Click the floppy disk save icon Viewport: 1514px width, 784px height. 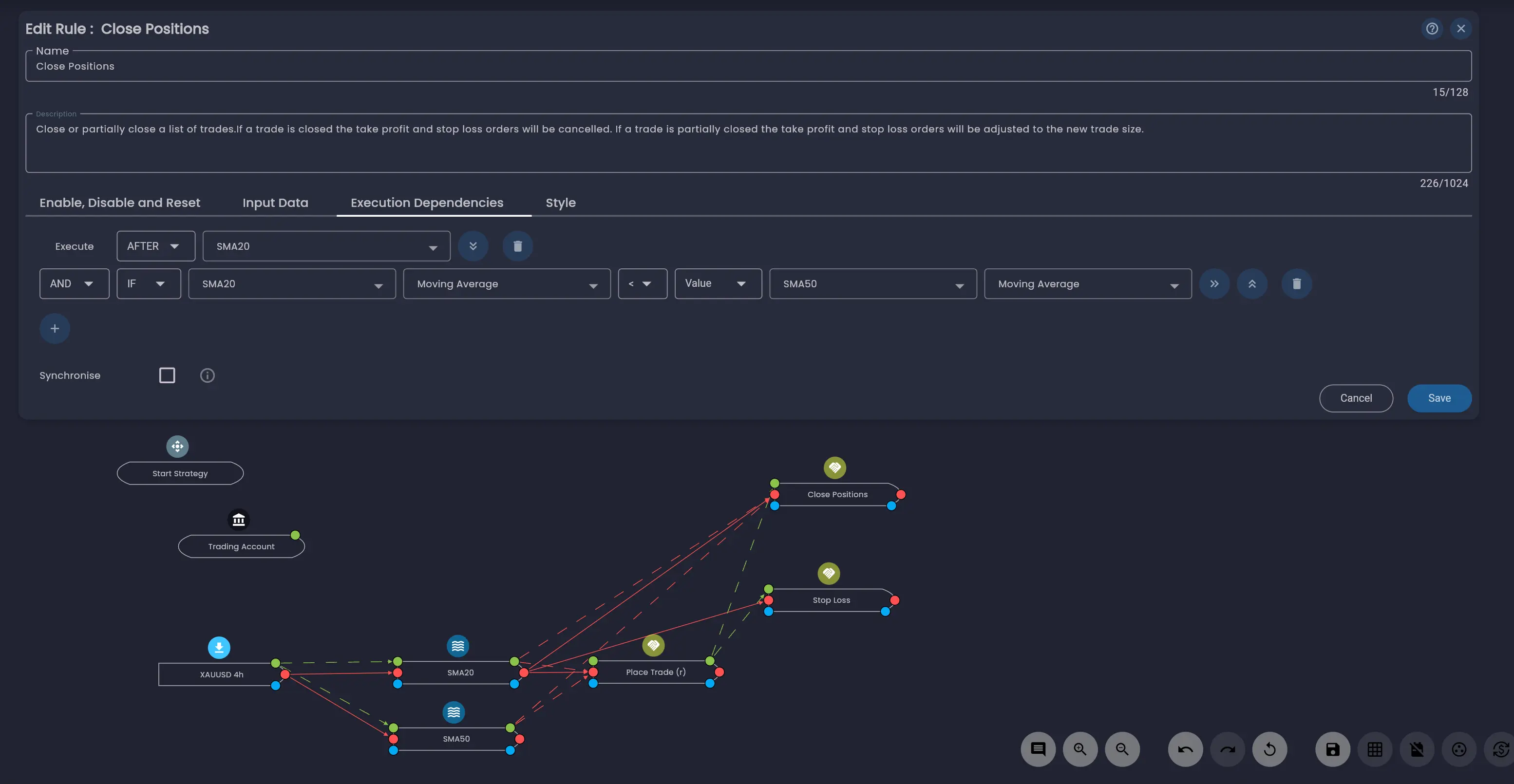click(x=1332, y=749)
